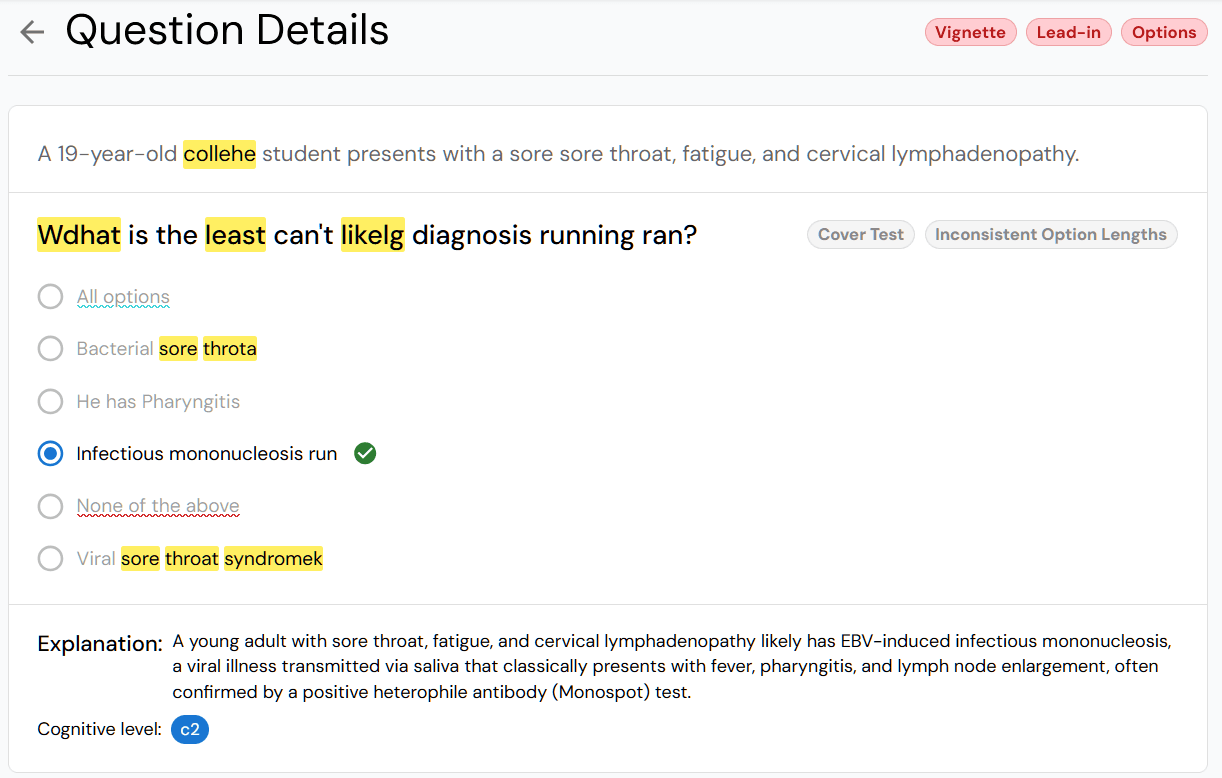Viewport: 1222px width, 778px height.
Task: Click the highlighted word 'likelg'
Action: pyautogui.click(x=372, y=236)
